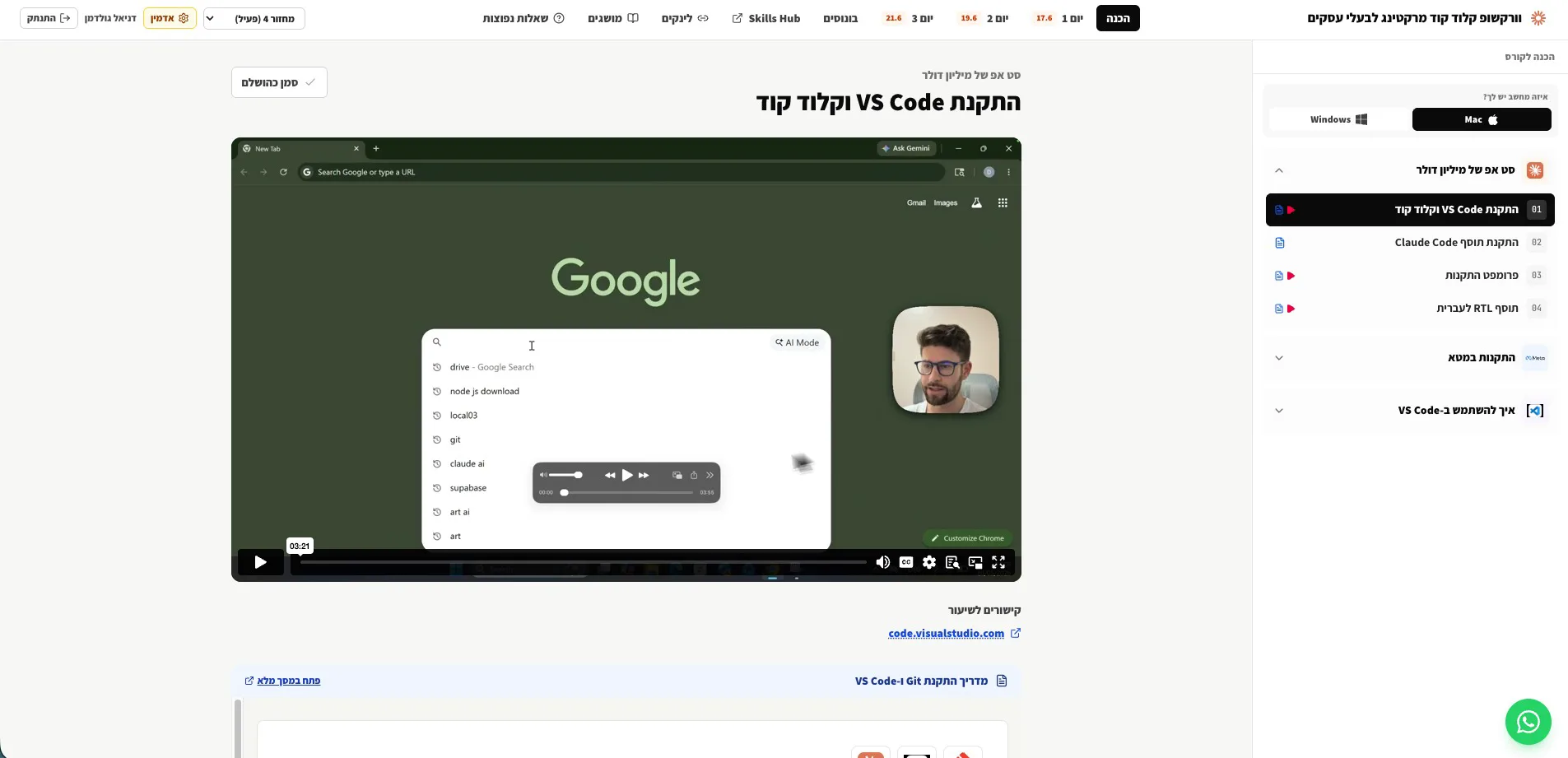The height and width of the screenshot is (758, 1568).
Task: Open the Skills Hub external link
Action: [x=766, y=18]
